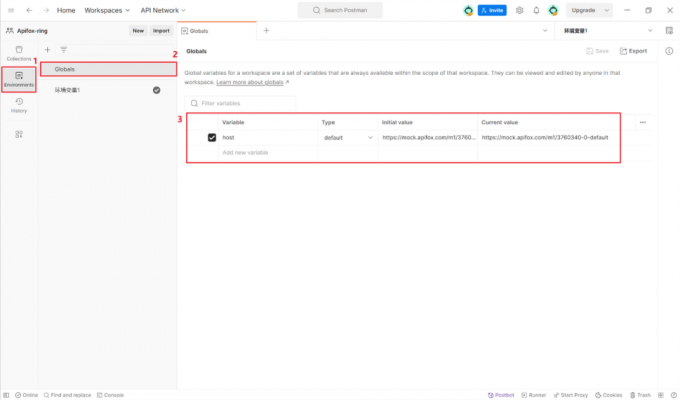Click the Filter variables field
The width and height of the screenshot is (680, 400).
point(240,103)
